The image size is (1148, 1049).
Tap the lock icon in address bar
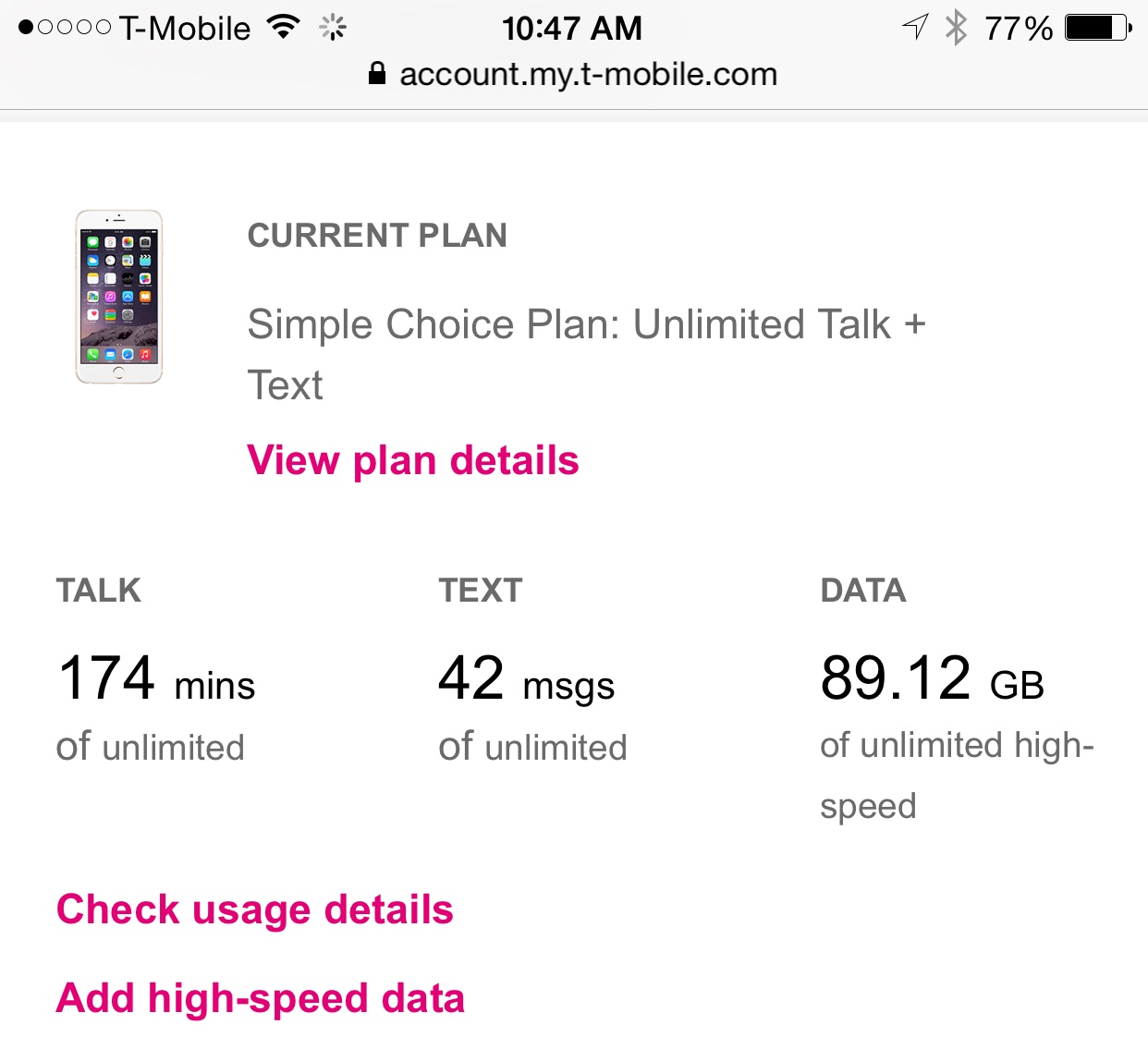pos(376,74)
